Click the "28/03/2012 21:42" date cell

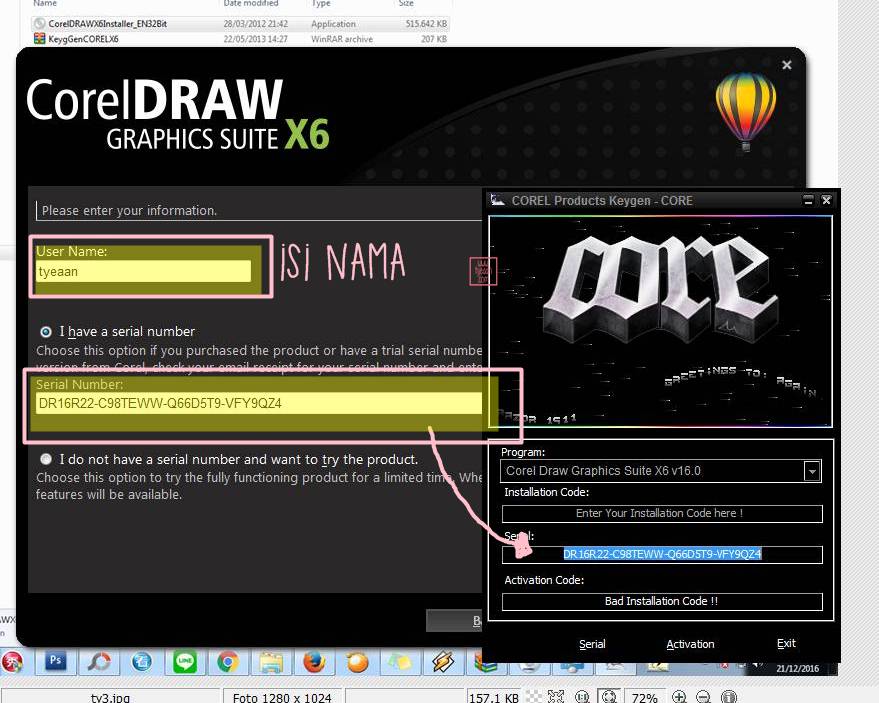[255, 24]
